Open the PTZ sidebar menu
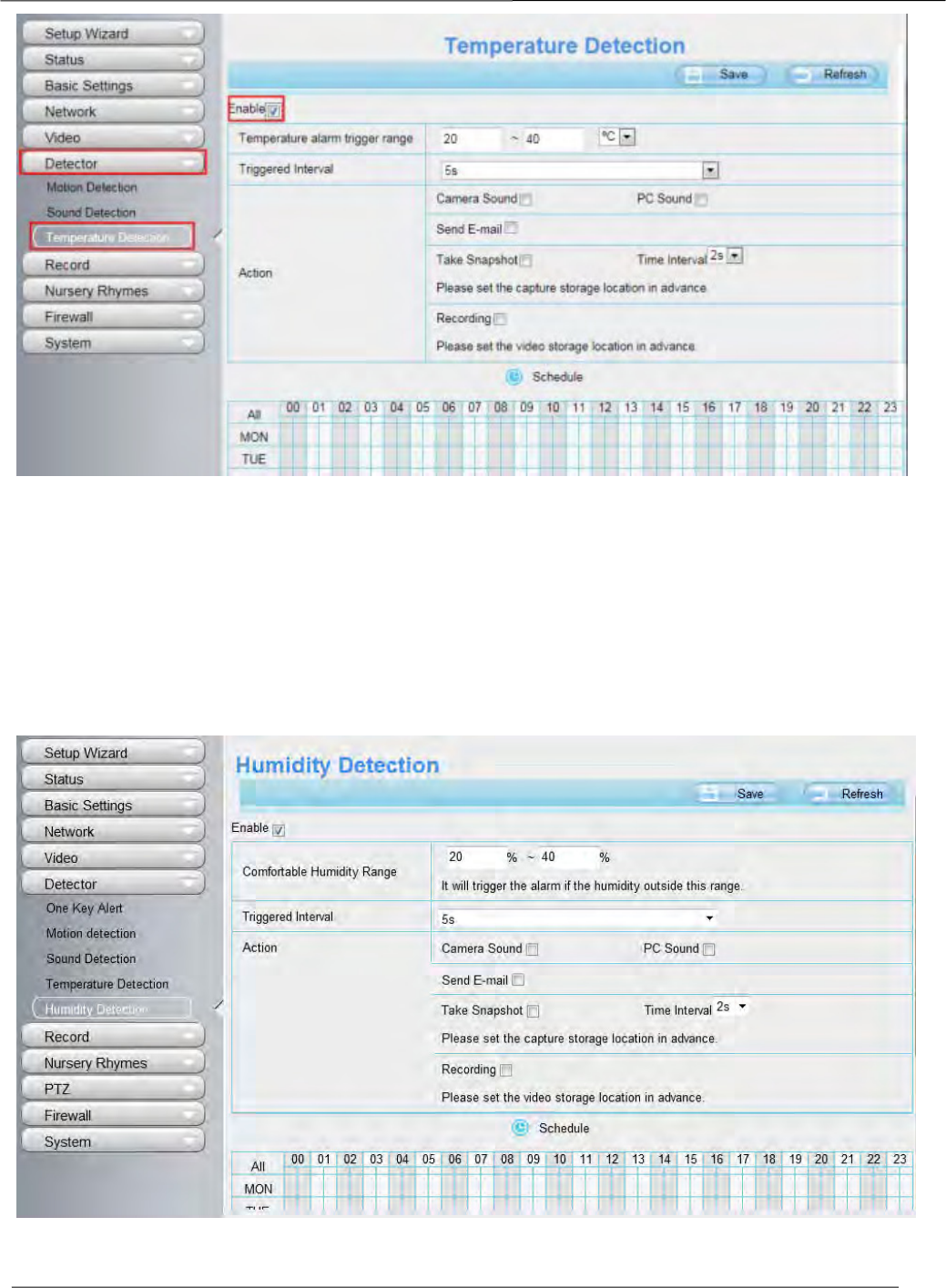 click(x=112, y=1089)
